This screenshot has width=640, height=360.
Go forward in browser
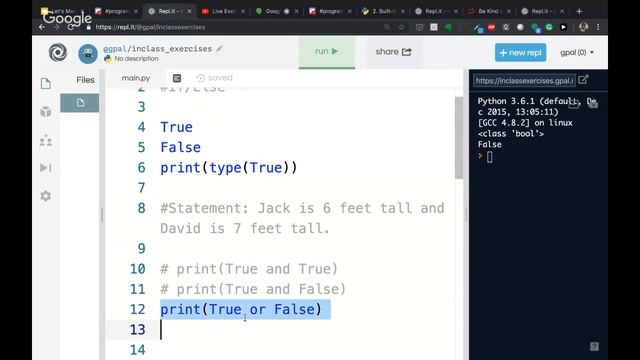[56, 27]
